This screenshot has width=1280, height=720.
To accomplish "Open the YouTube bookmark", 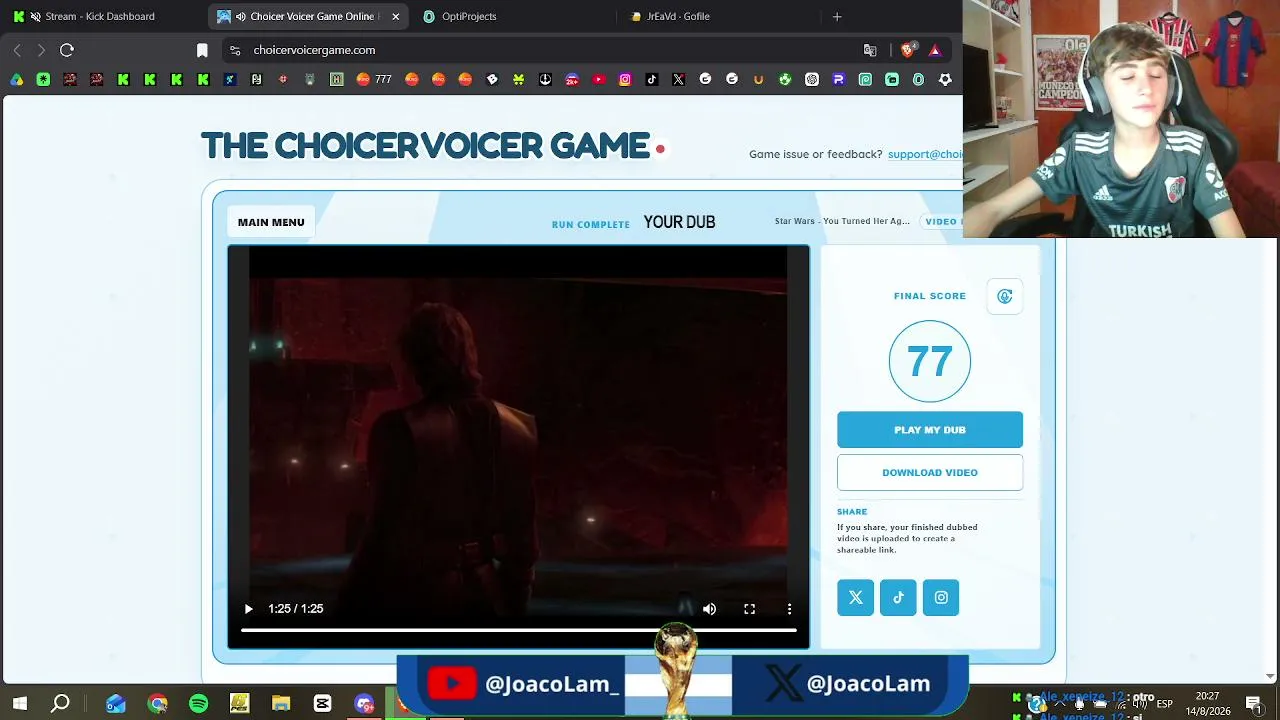I will [x=599, y=79].
